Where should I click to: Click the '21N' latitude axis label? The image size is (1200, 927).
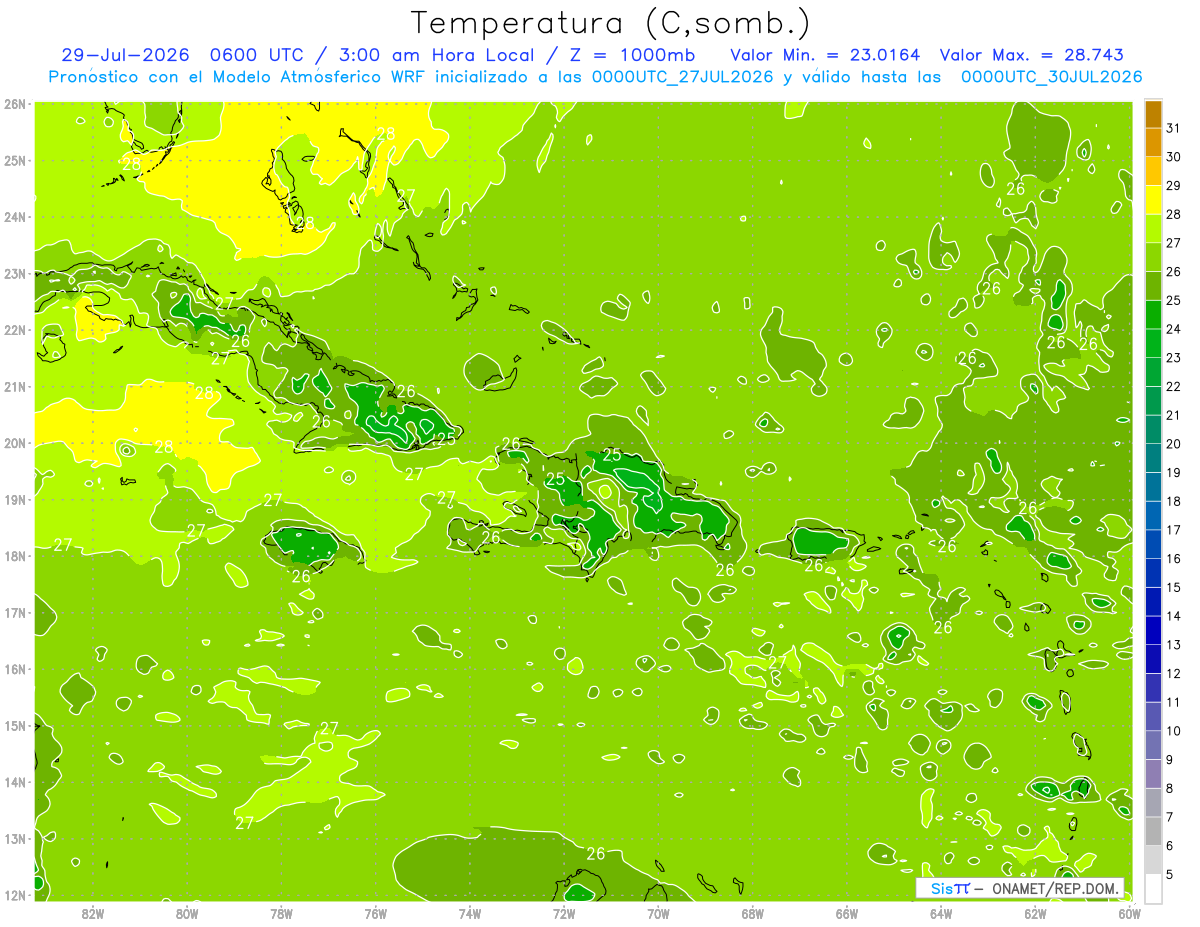coord(14,387)
